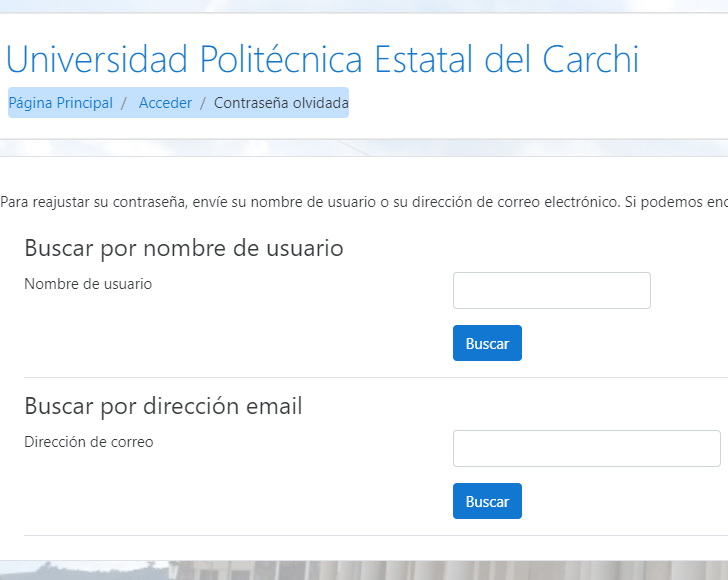Click the word 'Universidad' in the page title

pyautogui.click(x=97, y=60)
